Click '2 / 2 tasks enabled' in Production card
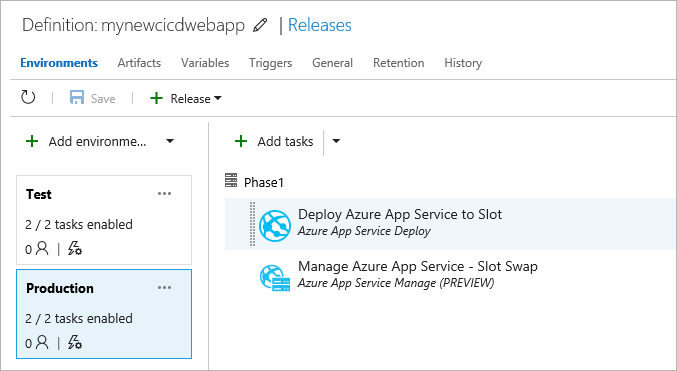Screen dimensions: 677x371 79,319
